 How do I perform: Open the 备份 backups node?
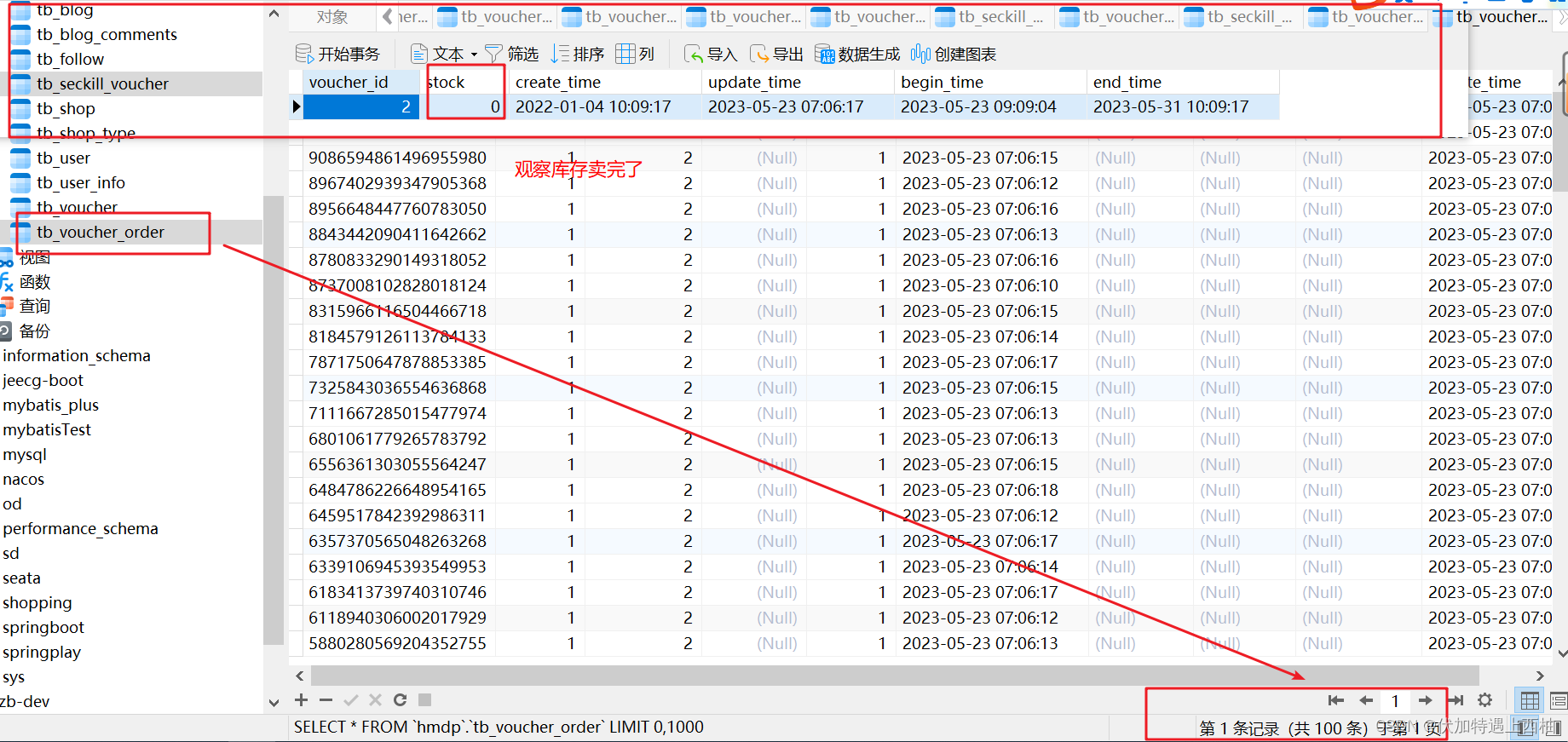(x=34, y=331)
